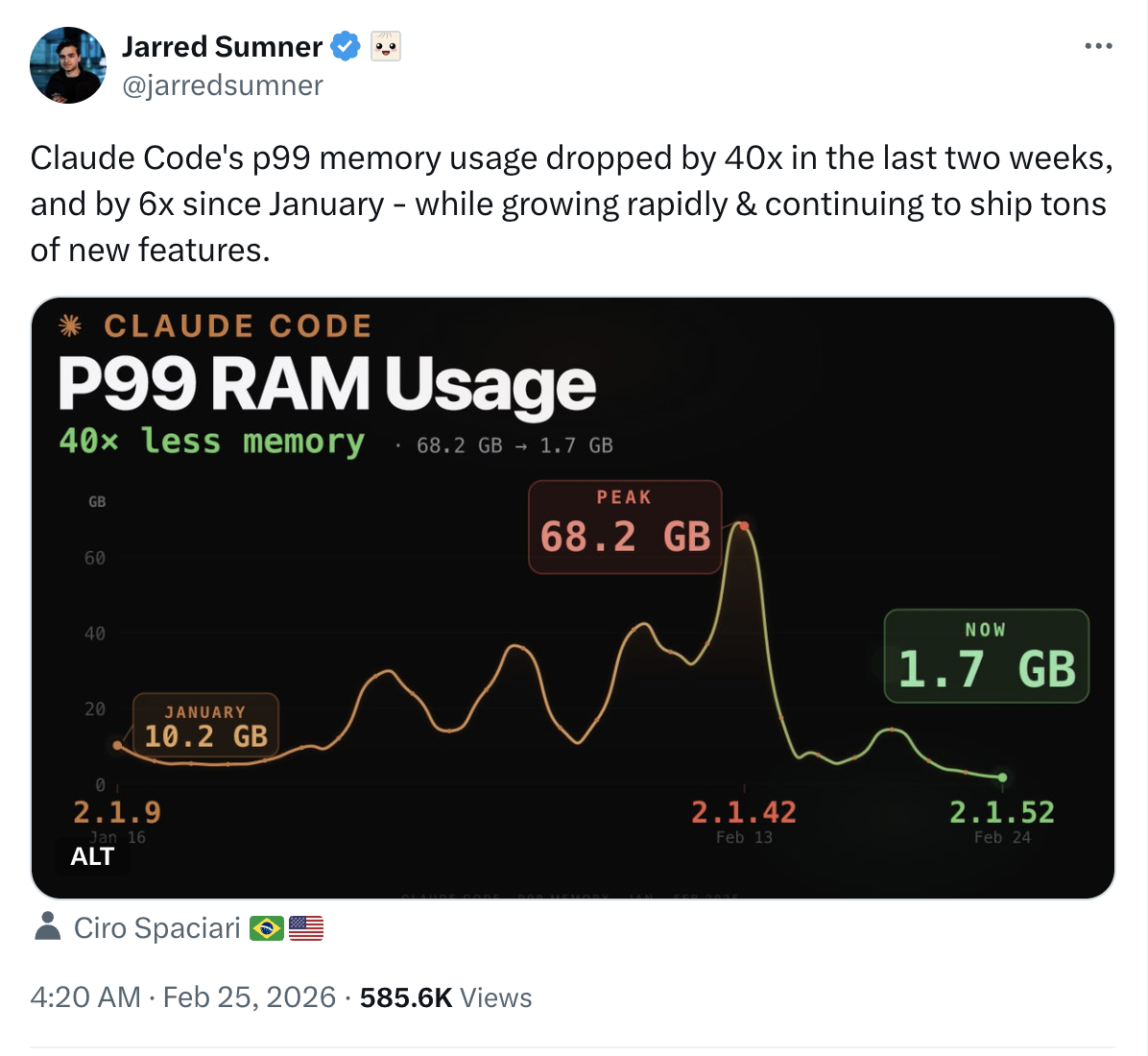Show the ALT image description

tap(92, 856)
